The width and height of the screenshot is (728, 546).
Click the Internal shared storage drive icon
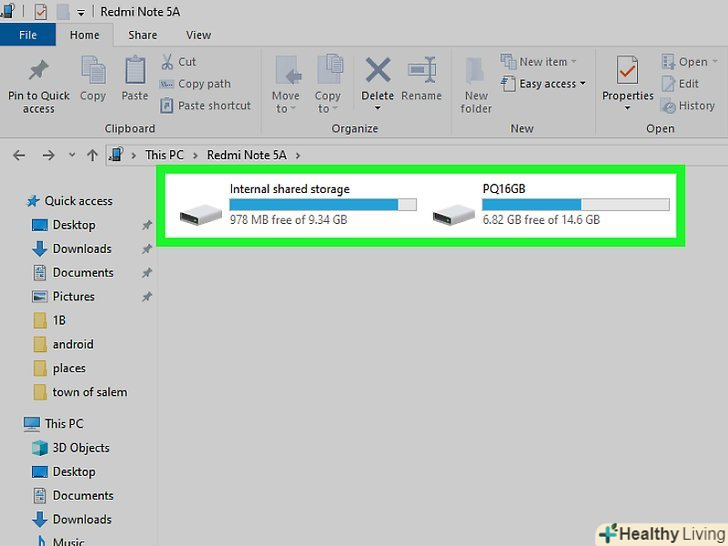point(201,215)
